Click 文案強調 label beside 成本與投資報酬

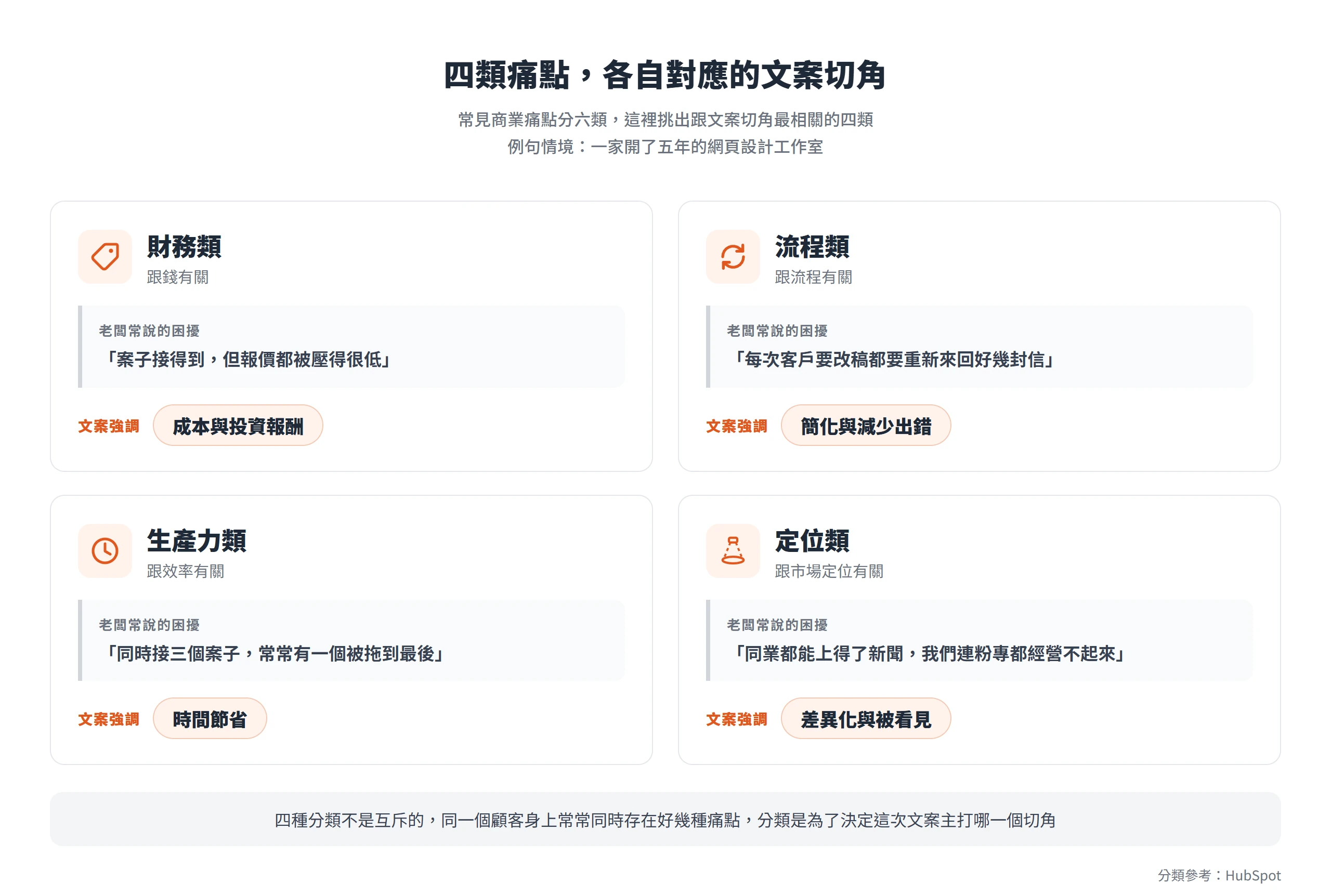tap(109, 426)
